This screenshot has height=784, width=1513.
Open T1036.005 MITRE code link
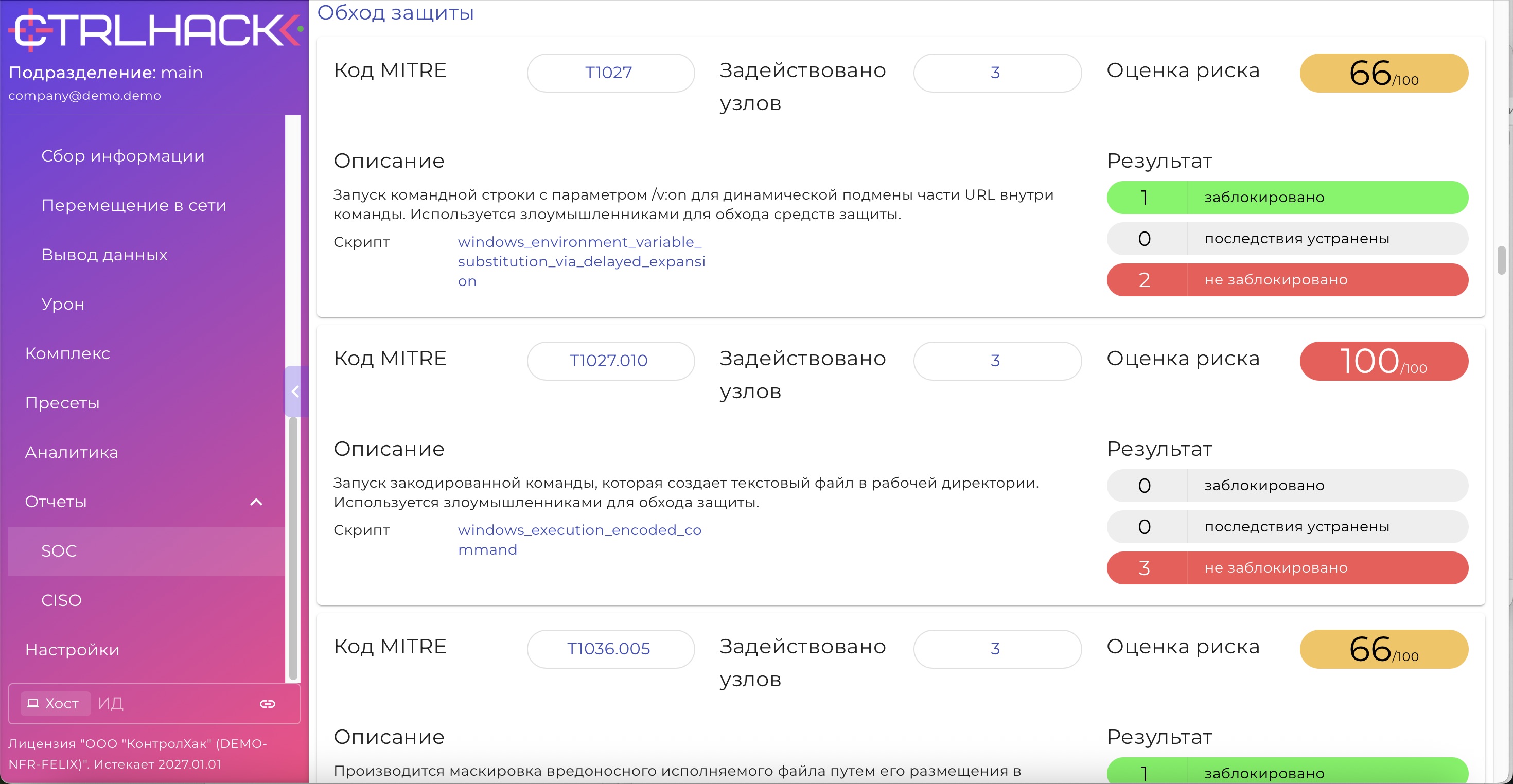(x=609, y=649)
